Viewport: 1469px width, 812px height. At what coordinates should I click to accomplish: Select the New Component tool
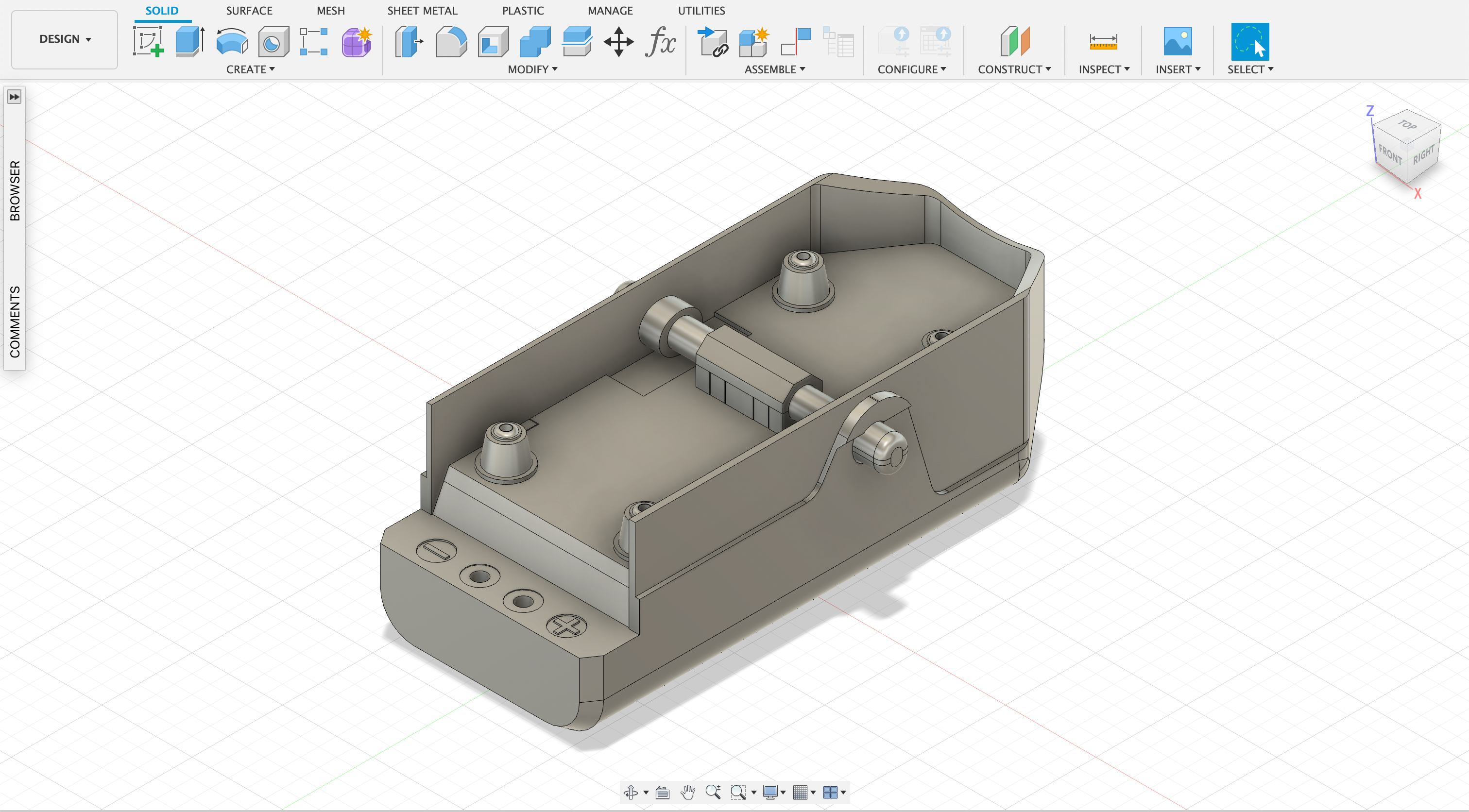[x=754, y=42]
